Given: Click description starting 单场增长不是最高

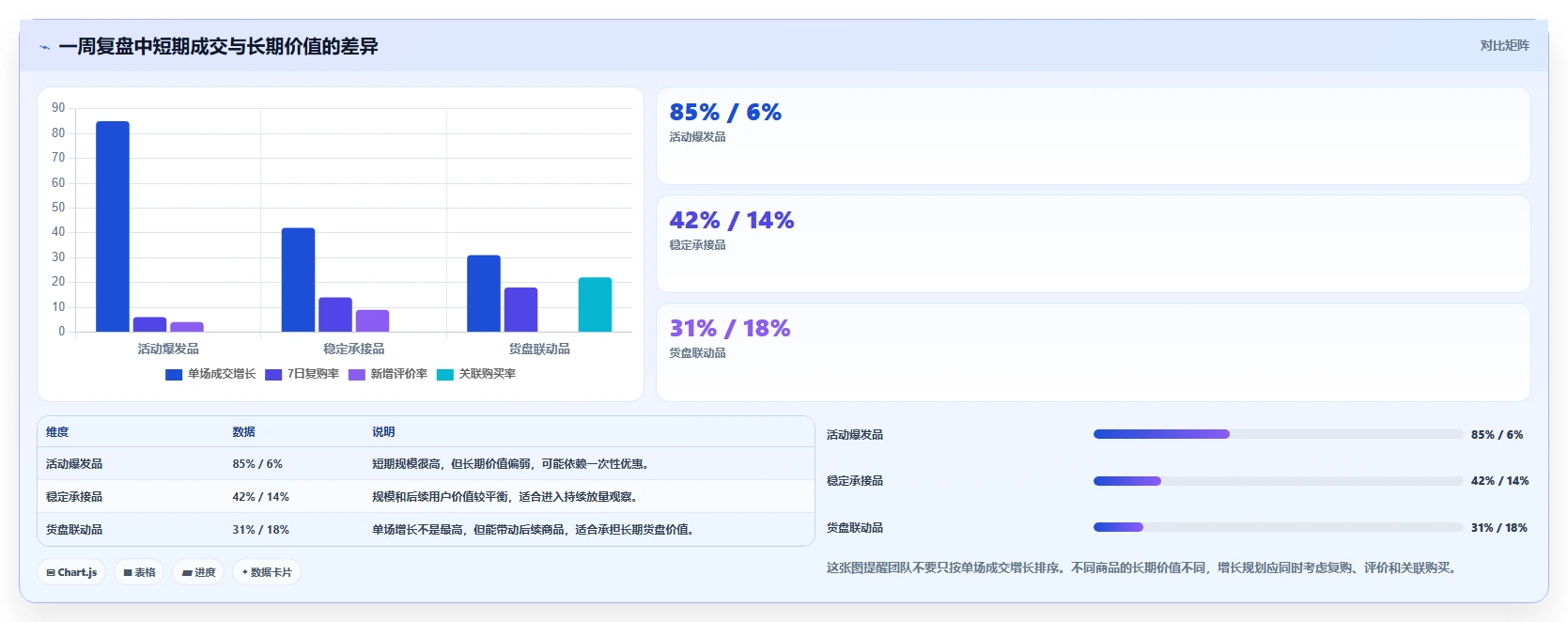Looking at the screenshot, I should [535, 530].
